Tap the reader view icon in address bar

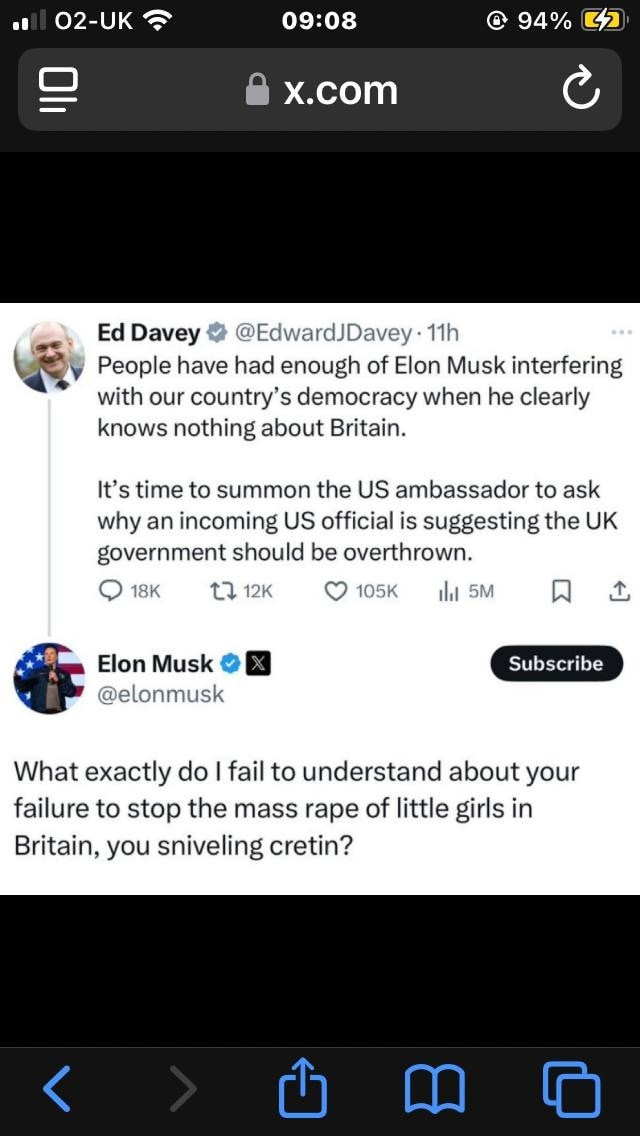tap(59, 90)
